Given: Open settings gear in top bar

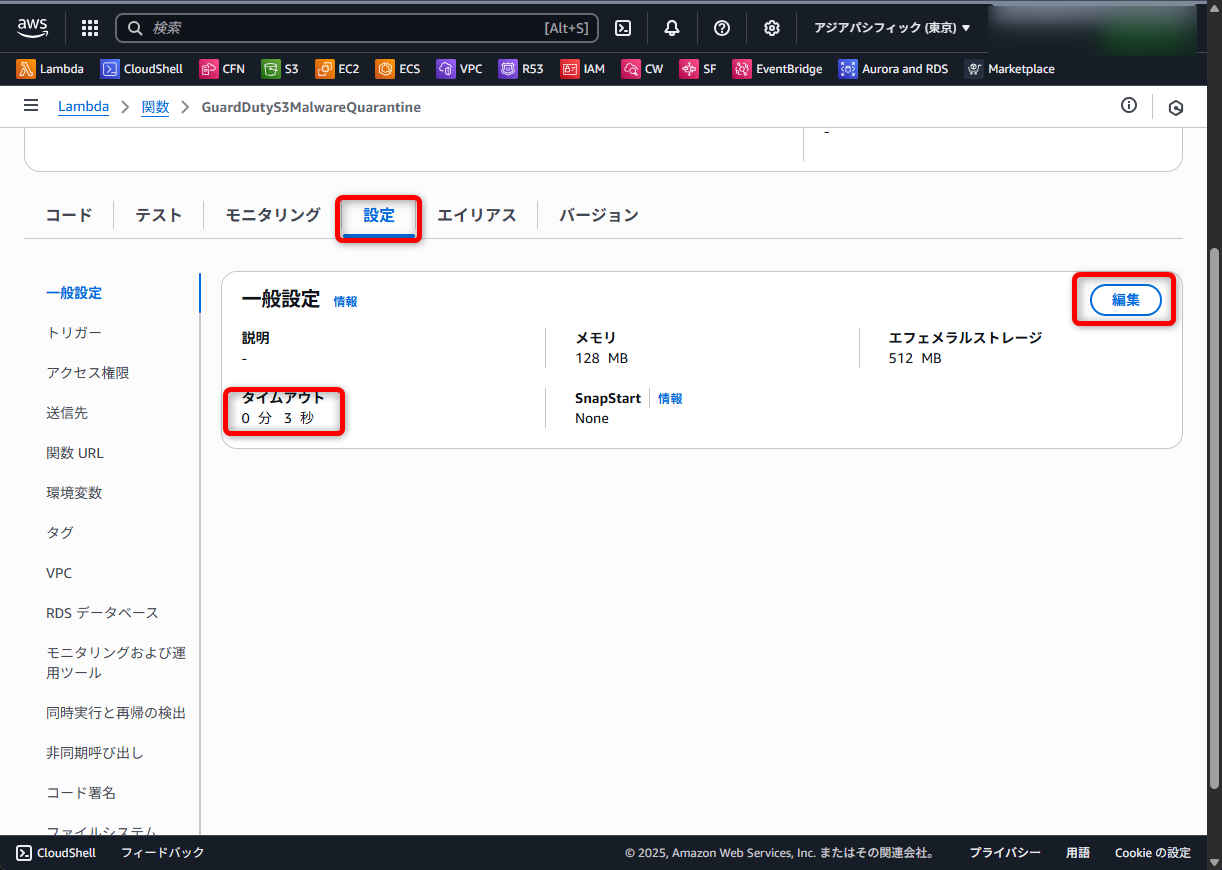Looking at the screenshot, I should (772, 28).
